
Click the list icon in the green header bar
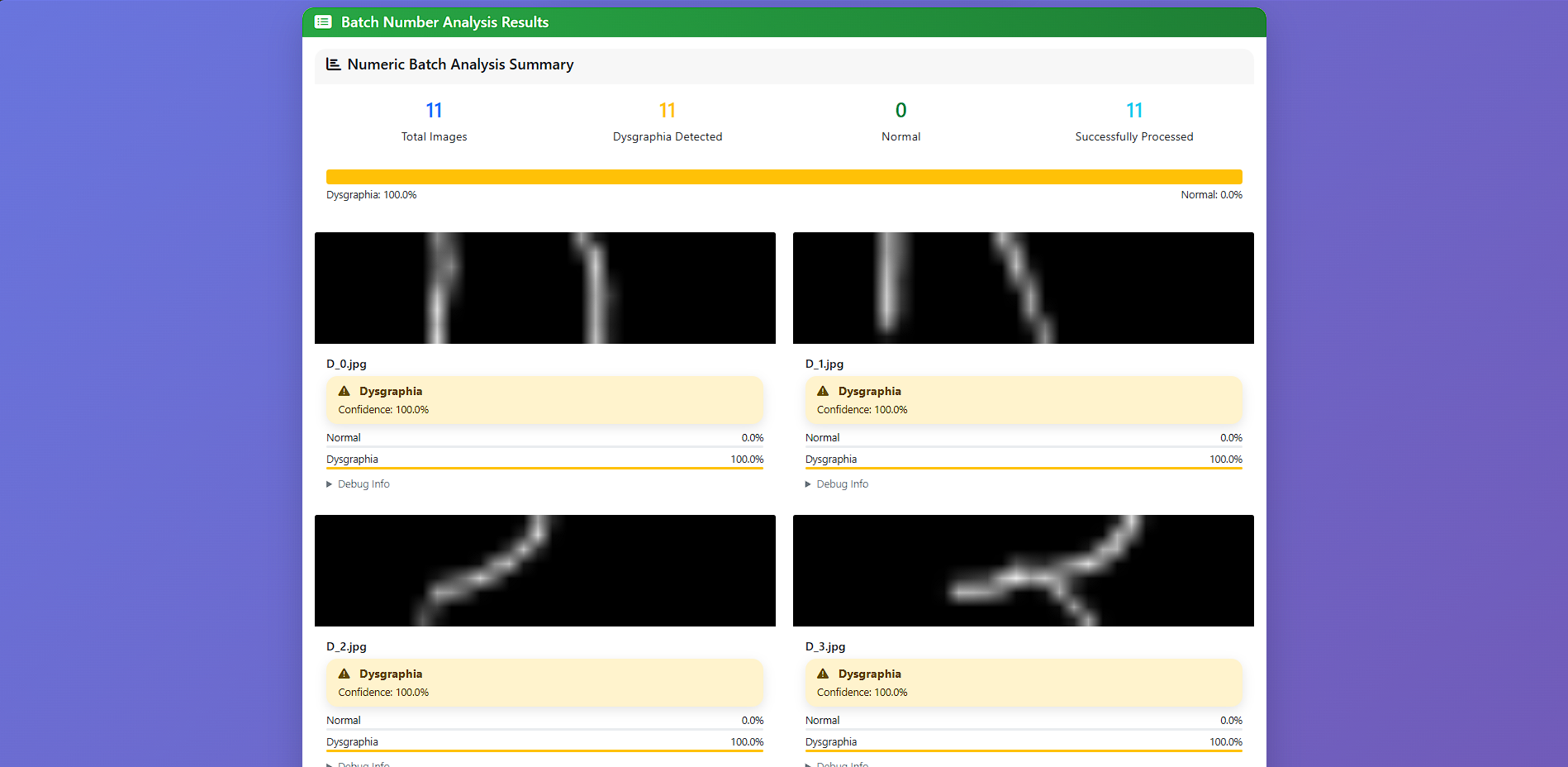[323, 22]
